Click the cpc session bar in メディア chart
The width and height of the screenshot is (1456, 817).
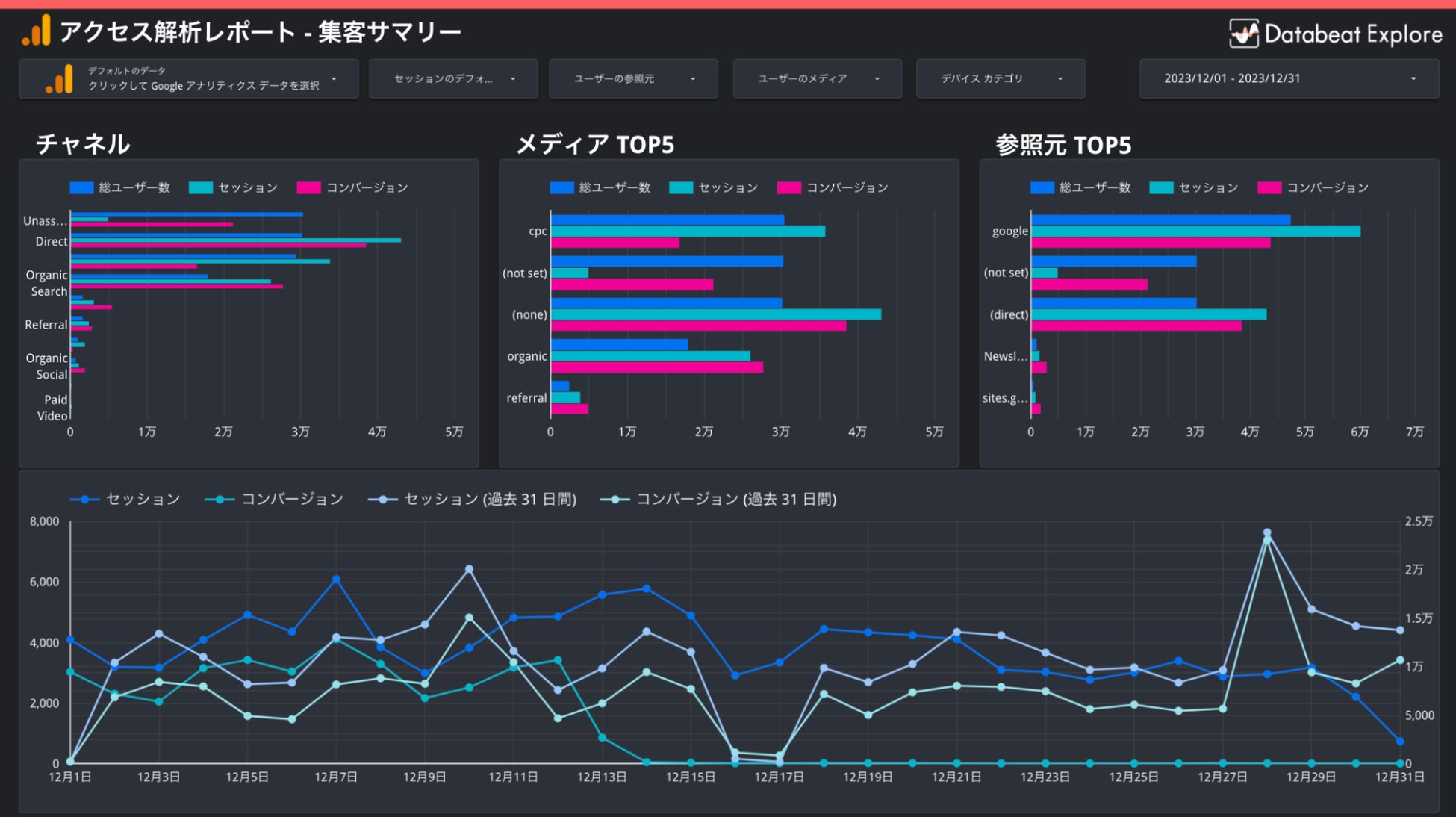687,232
